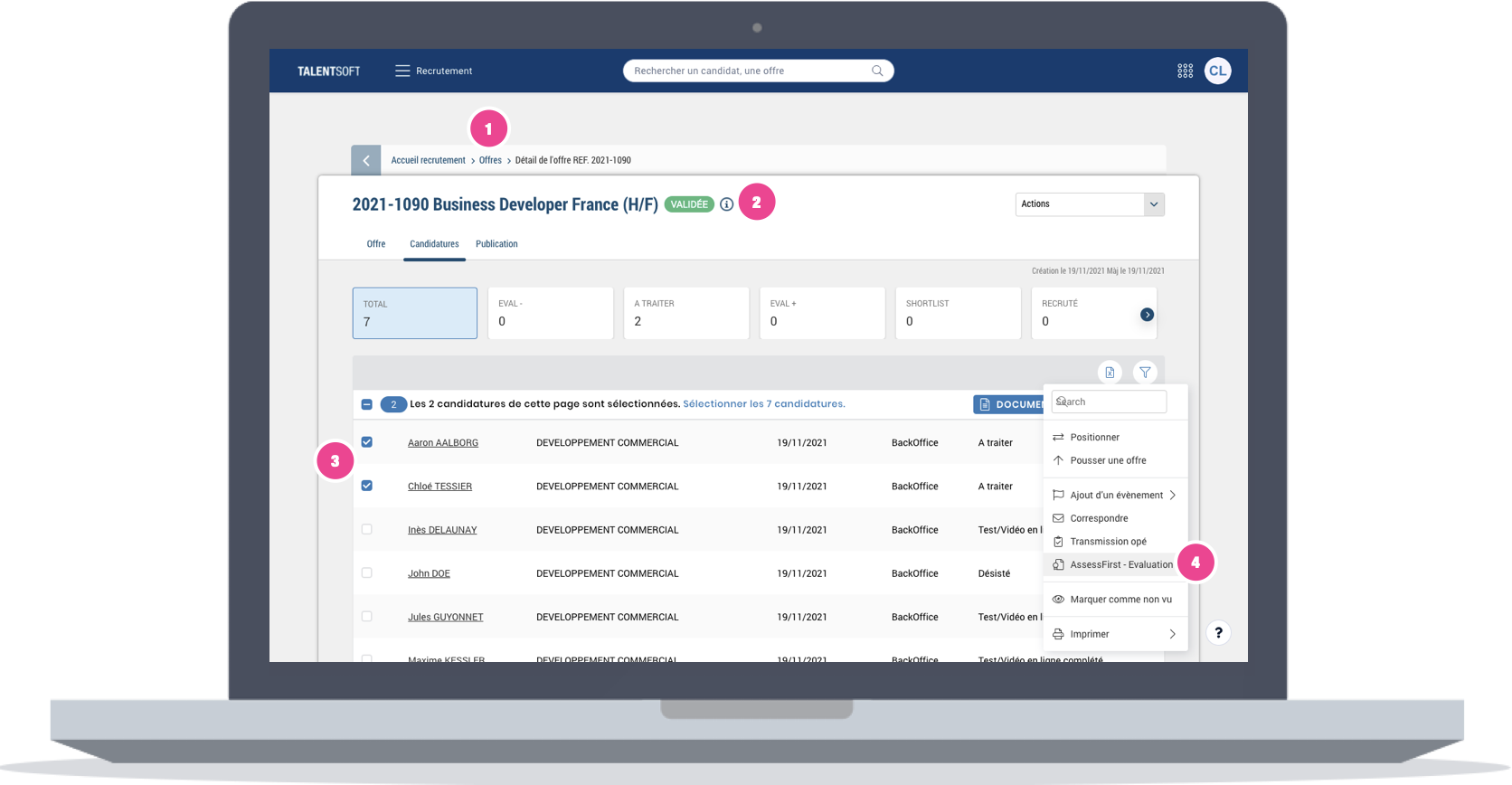Viewport: 1512px width, 785px height.
Task: Uncheck Chloé TESSIER's checkbox
Action: (x=367, y=486)
